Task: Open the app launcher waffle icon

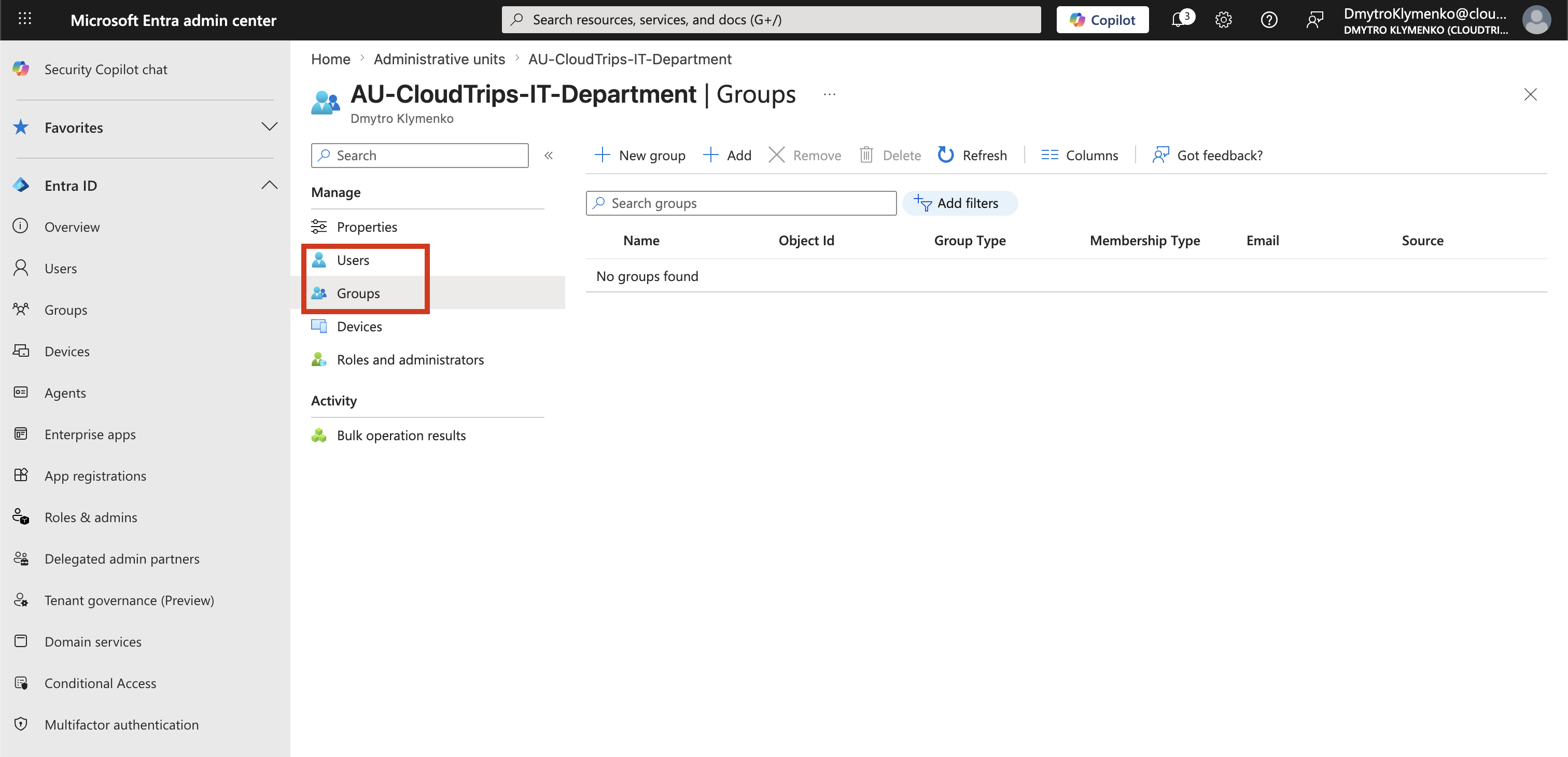Action: (x=24, y=20)
